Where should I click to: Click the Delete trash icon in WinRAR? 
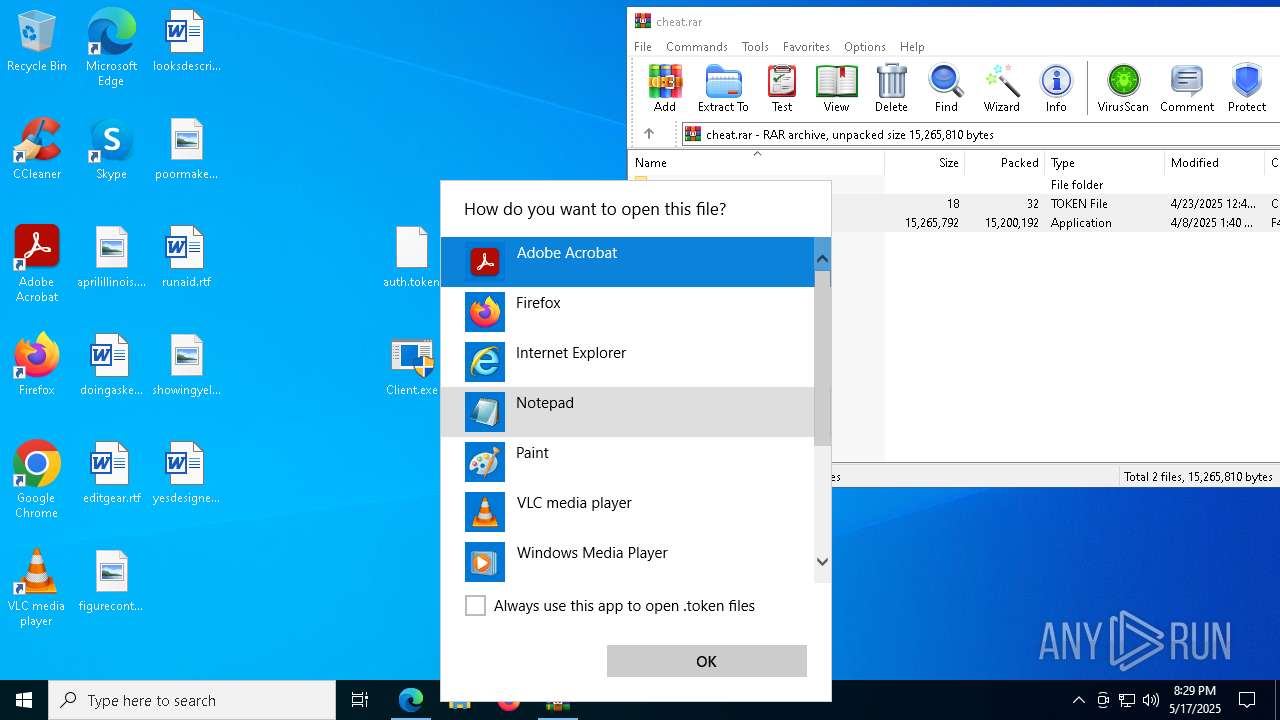pos(891,88)
